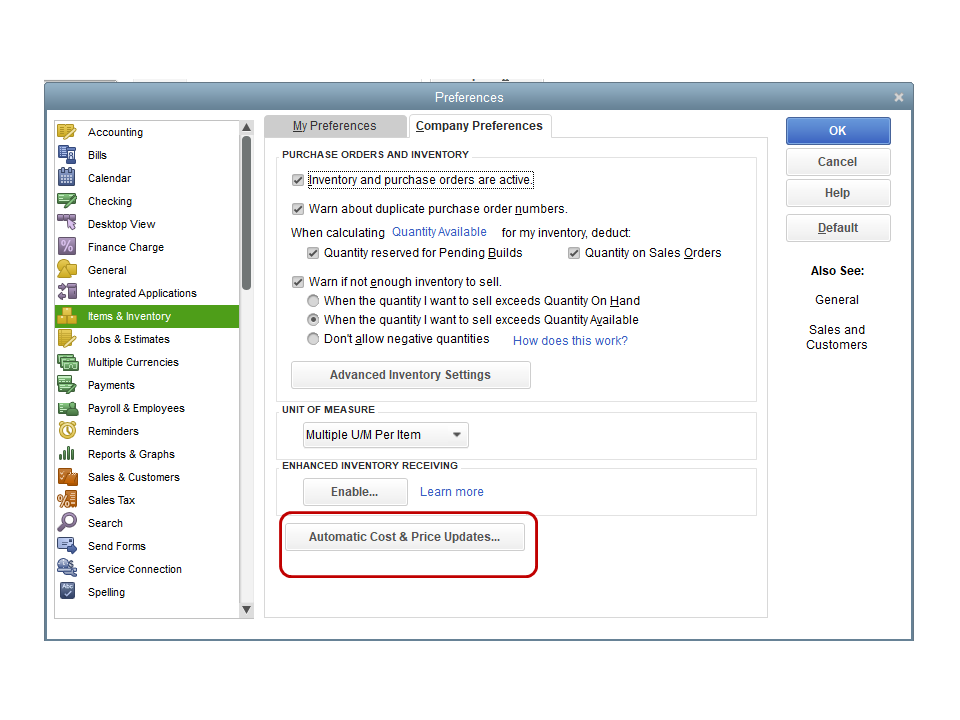Toggle 'Inventory and purchase orders are active' checkbox

point(298,180)
